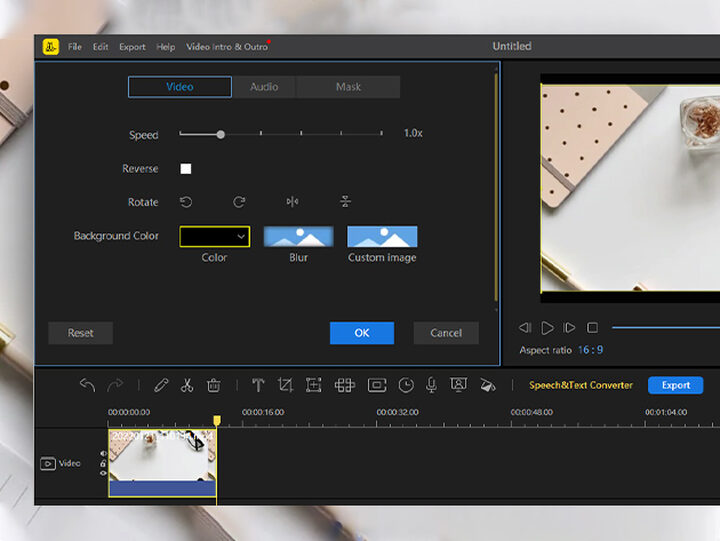Switch to the Audio tab
This screenshot has height=541, width=720.
click(264, 87)
